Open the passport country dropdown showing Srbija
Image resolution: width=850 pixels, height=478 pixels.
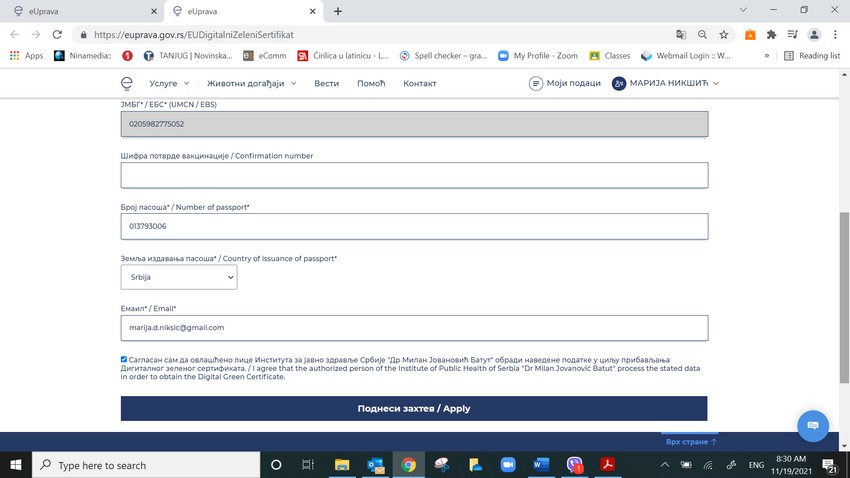(179, 277)
